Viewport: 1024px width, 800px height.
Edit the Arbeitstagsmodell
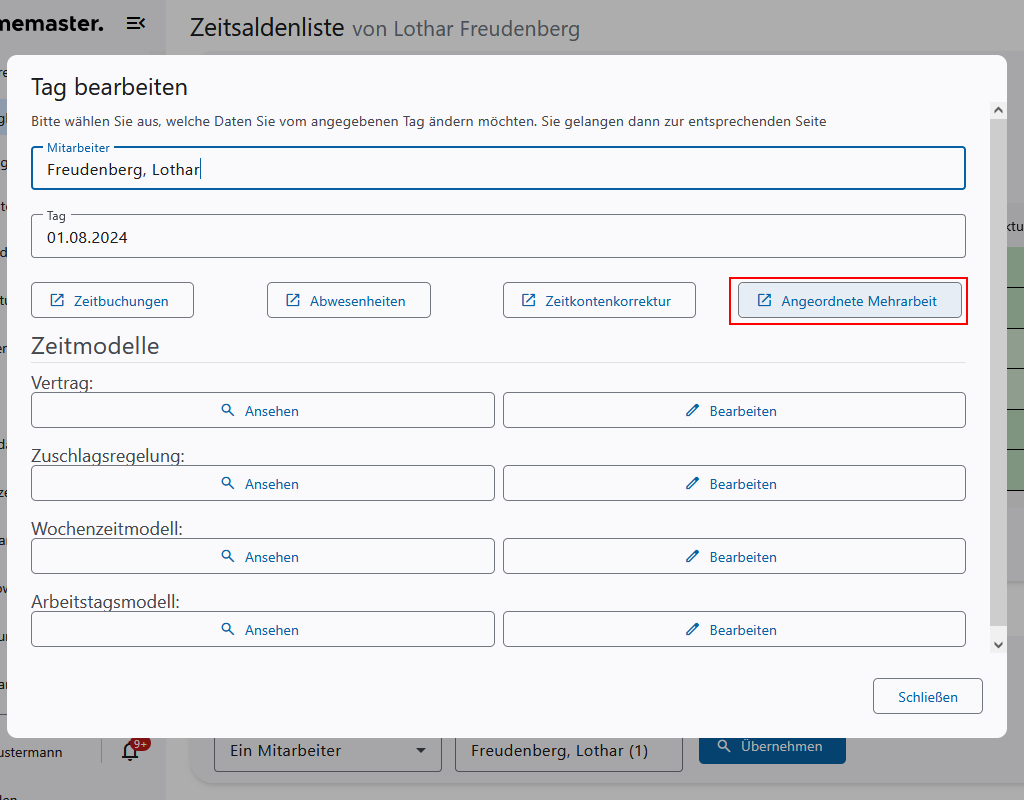pyautogui.click(x=733, y=629)
